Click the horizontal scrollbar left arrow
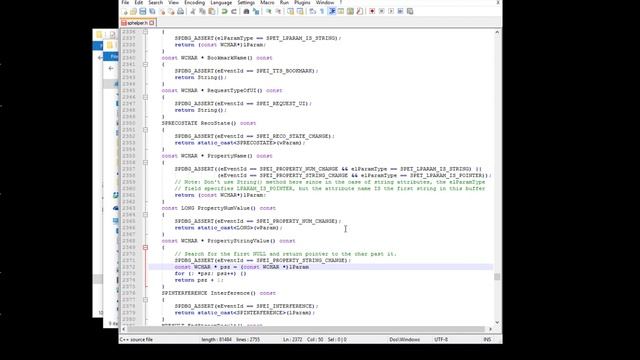Viewport: 640px width, 360px height. (124, 329)
